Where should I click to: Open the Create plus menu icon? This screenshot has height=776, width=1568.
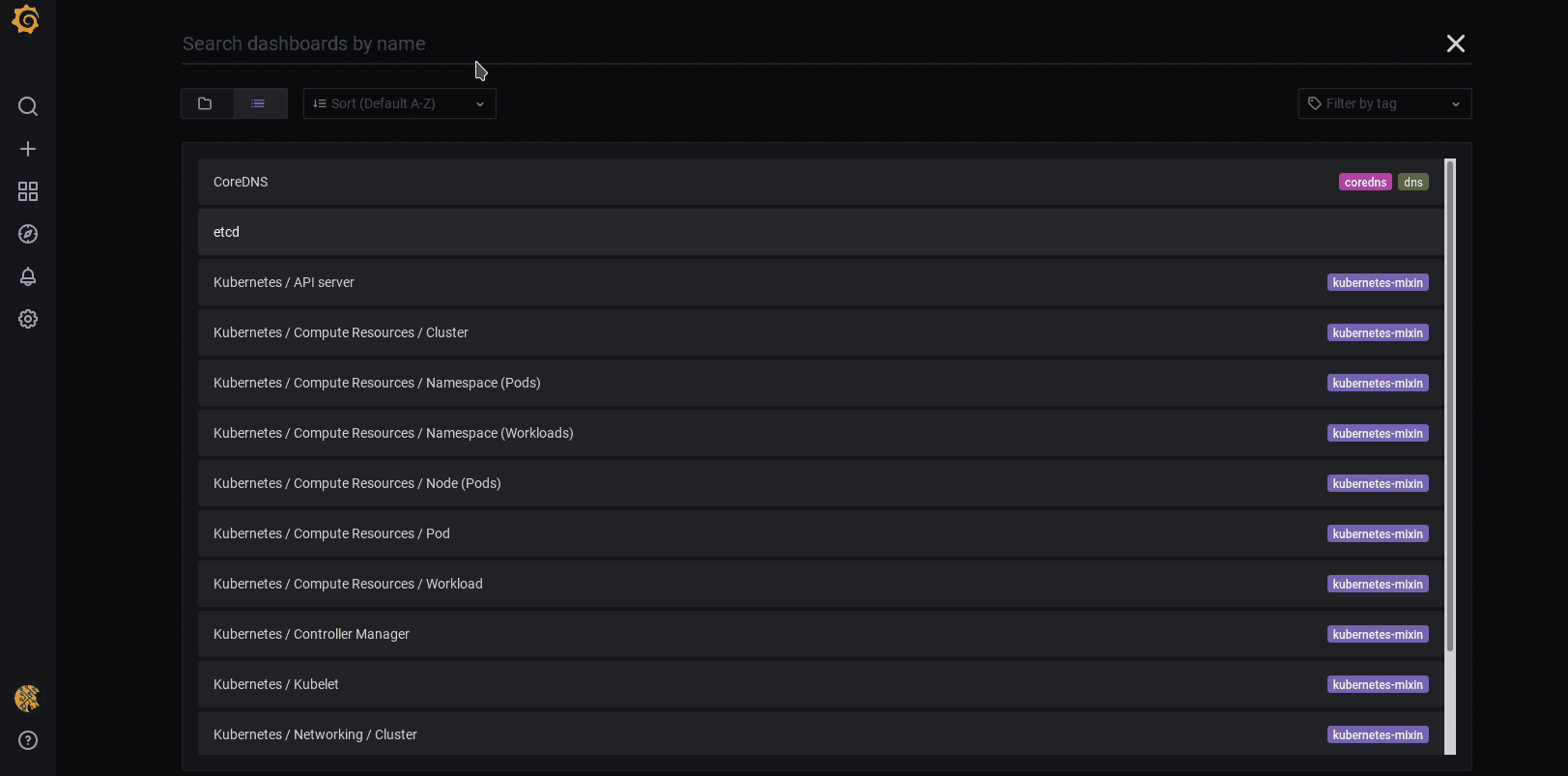coord(28,149)
